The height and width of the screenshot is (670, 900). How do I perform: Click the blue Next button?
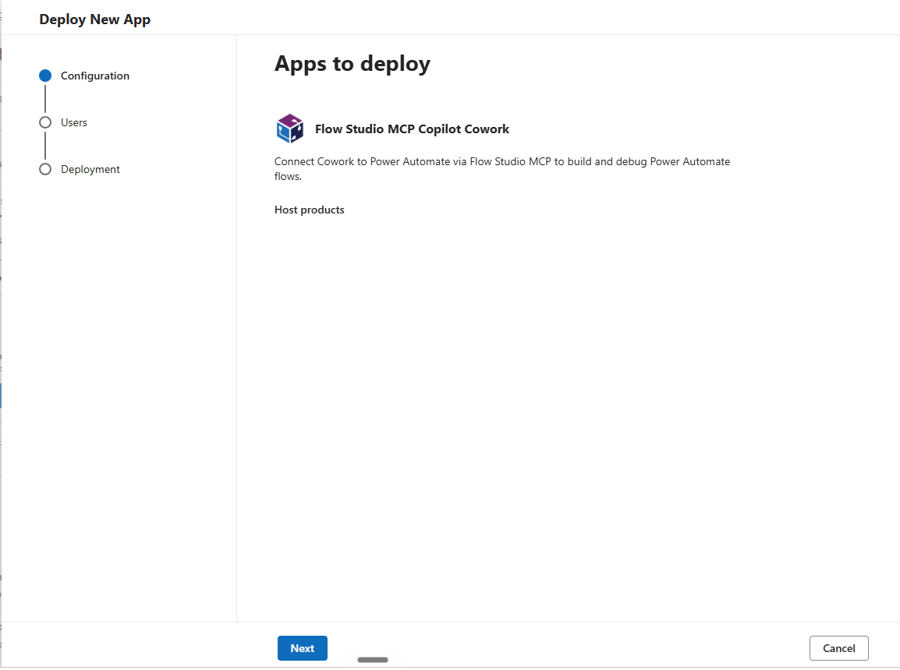pos(302,648)
